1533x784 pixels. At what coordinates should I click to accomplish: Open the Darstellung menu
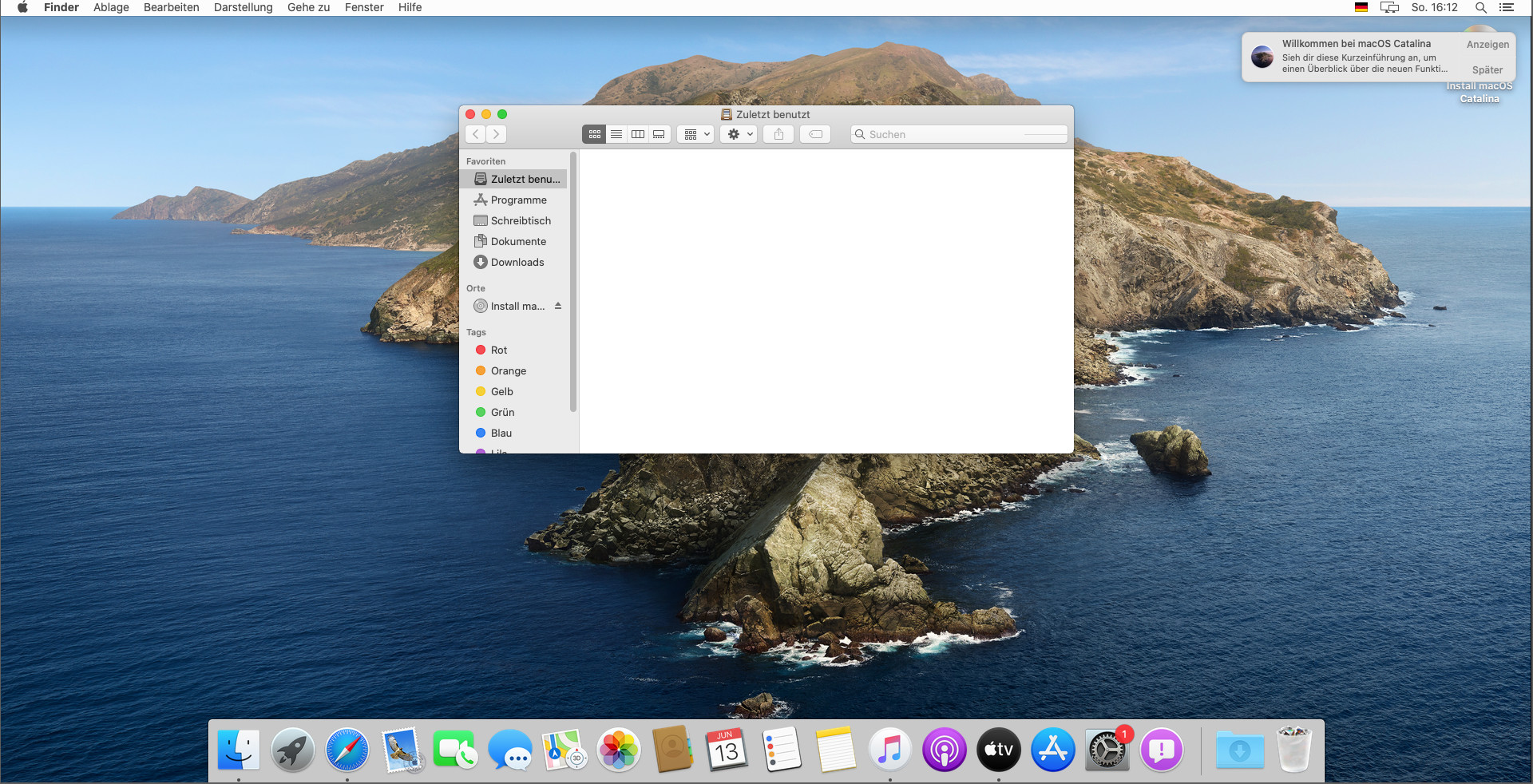pyautogui.click(x=243, y=7)
